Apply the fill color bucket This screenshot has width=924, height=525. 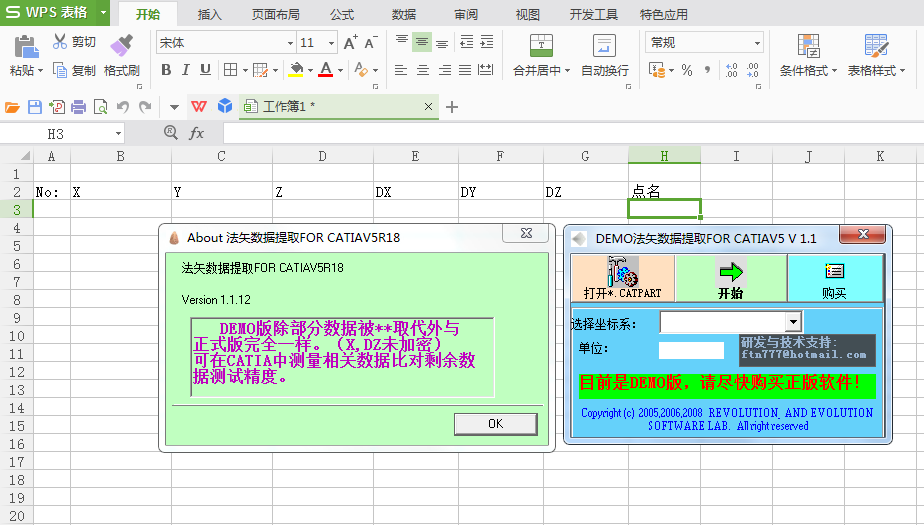(296, 70)
